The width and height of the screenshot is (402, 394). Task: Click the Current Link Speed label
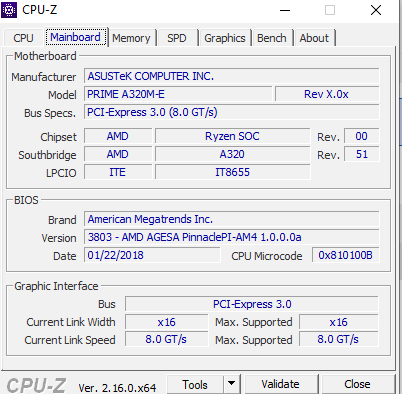coord(70,340)
